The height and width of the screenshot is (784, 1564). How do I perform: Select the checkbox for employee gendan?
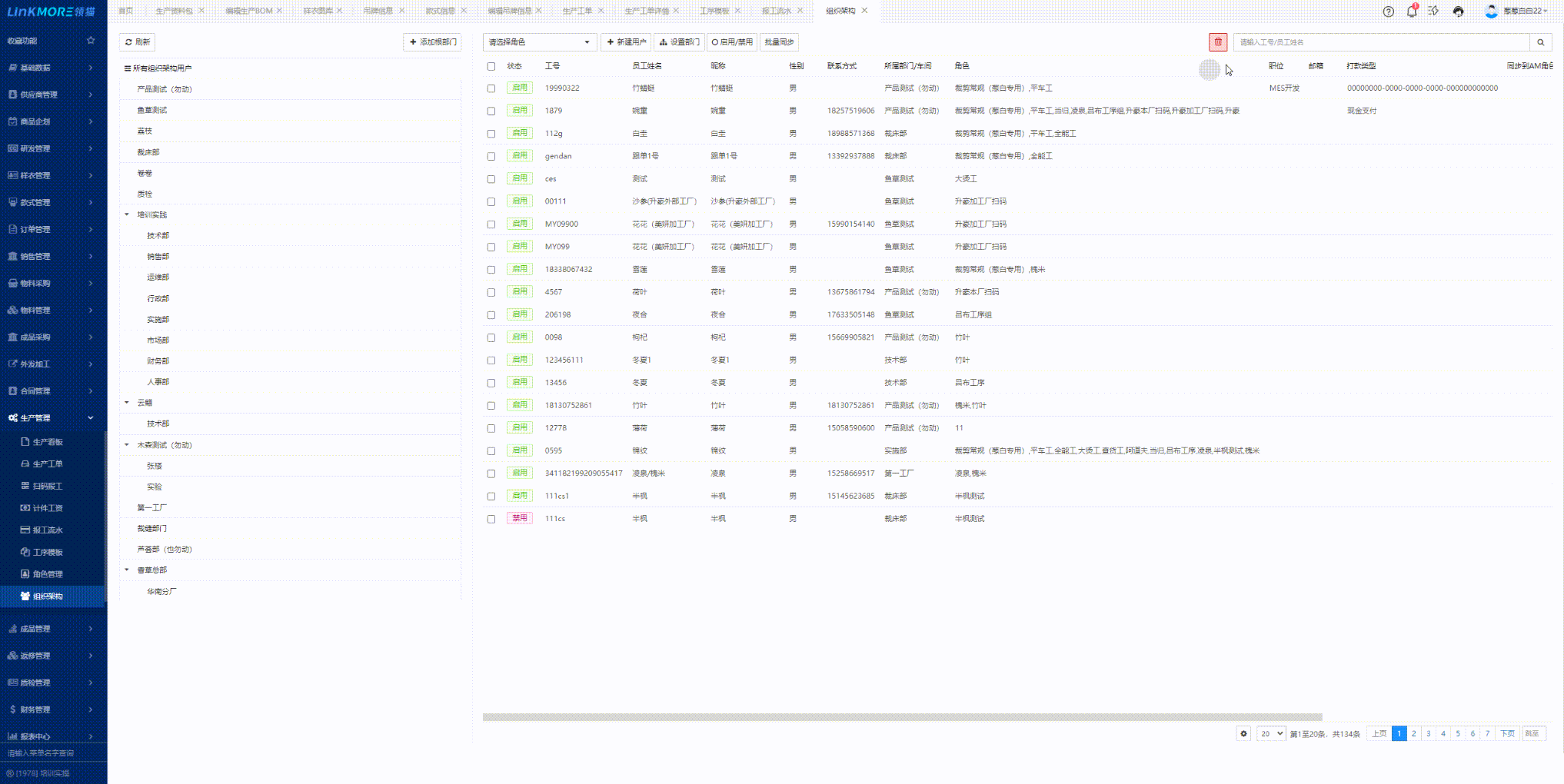coord(491,156)
